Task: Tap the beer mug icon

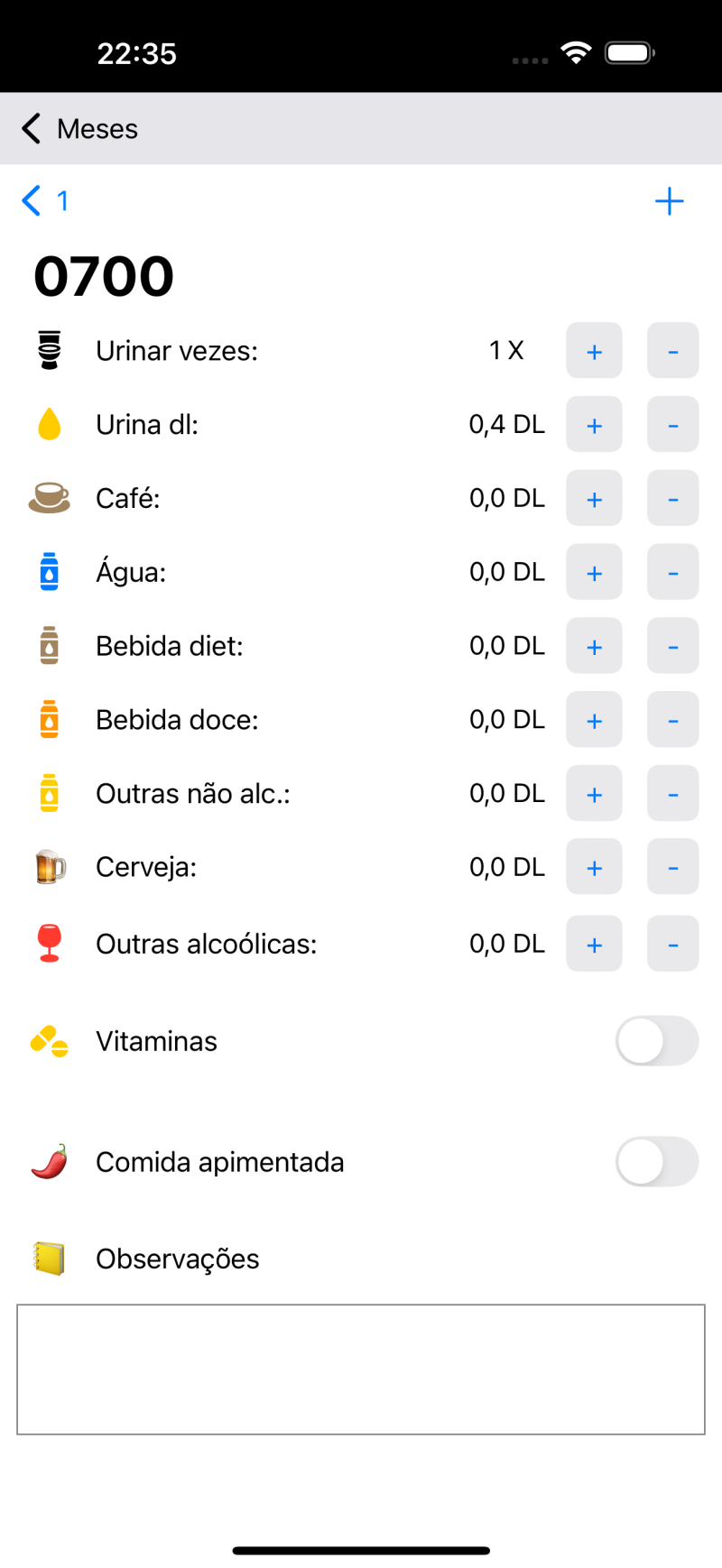Action: tap(50, 867)
